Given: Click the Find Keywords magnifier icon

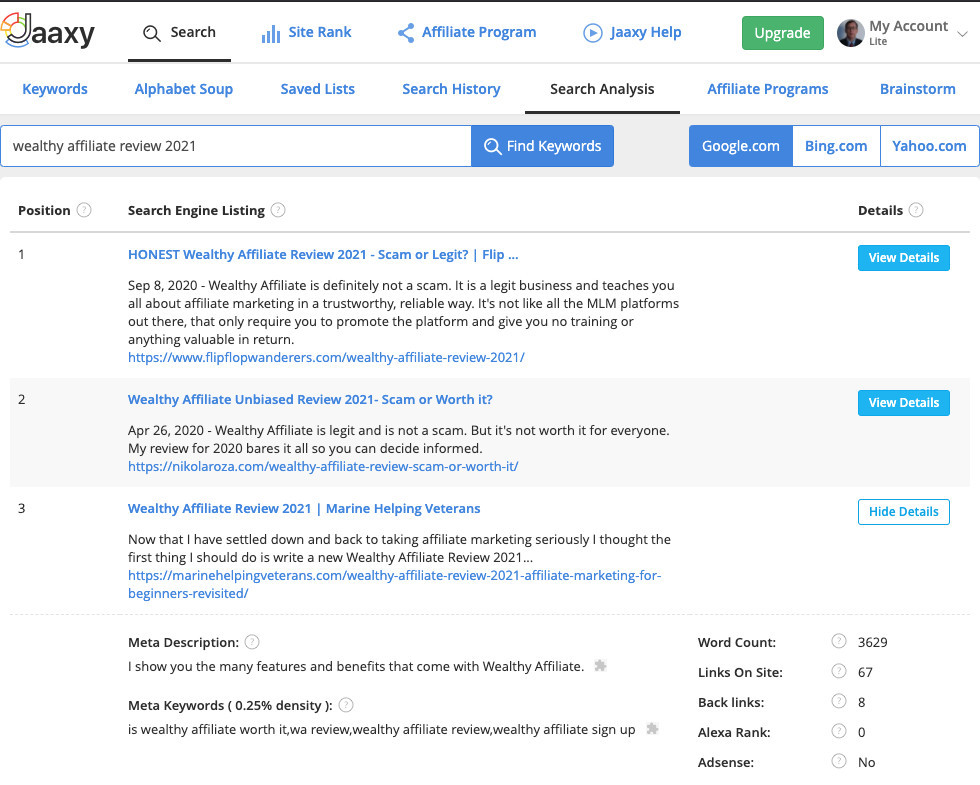Looking at the screenshot, I should pos(492,146).
